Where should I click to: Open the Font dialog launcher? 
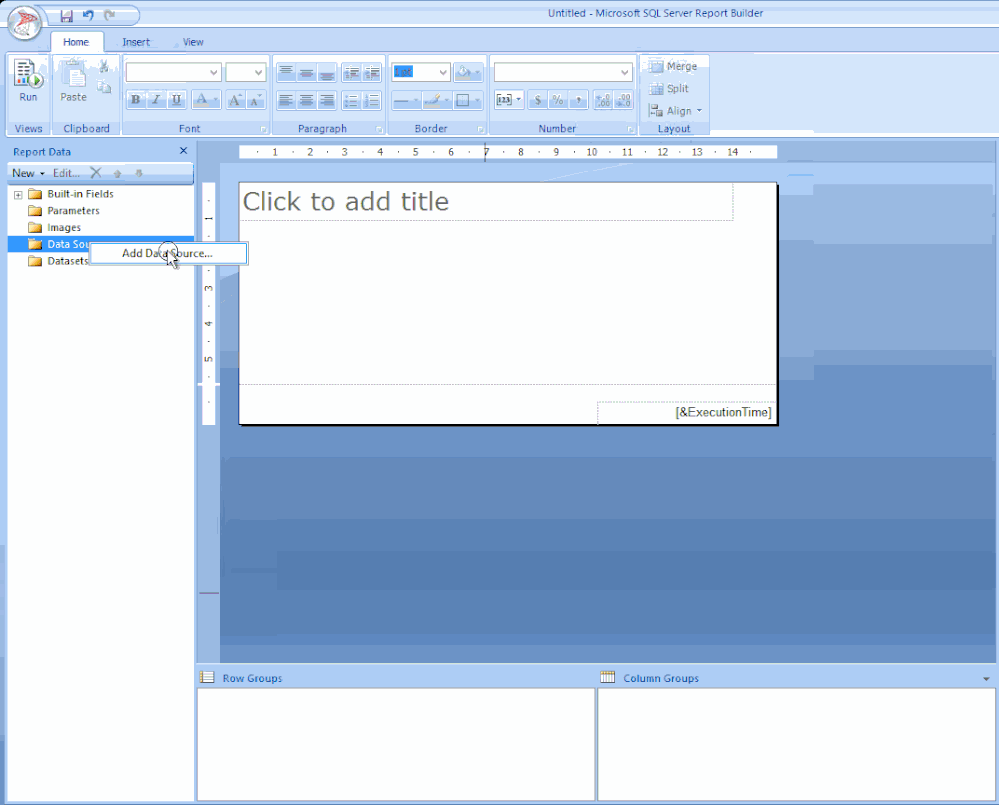tap(263, 129)
